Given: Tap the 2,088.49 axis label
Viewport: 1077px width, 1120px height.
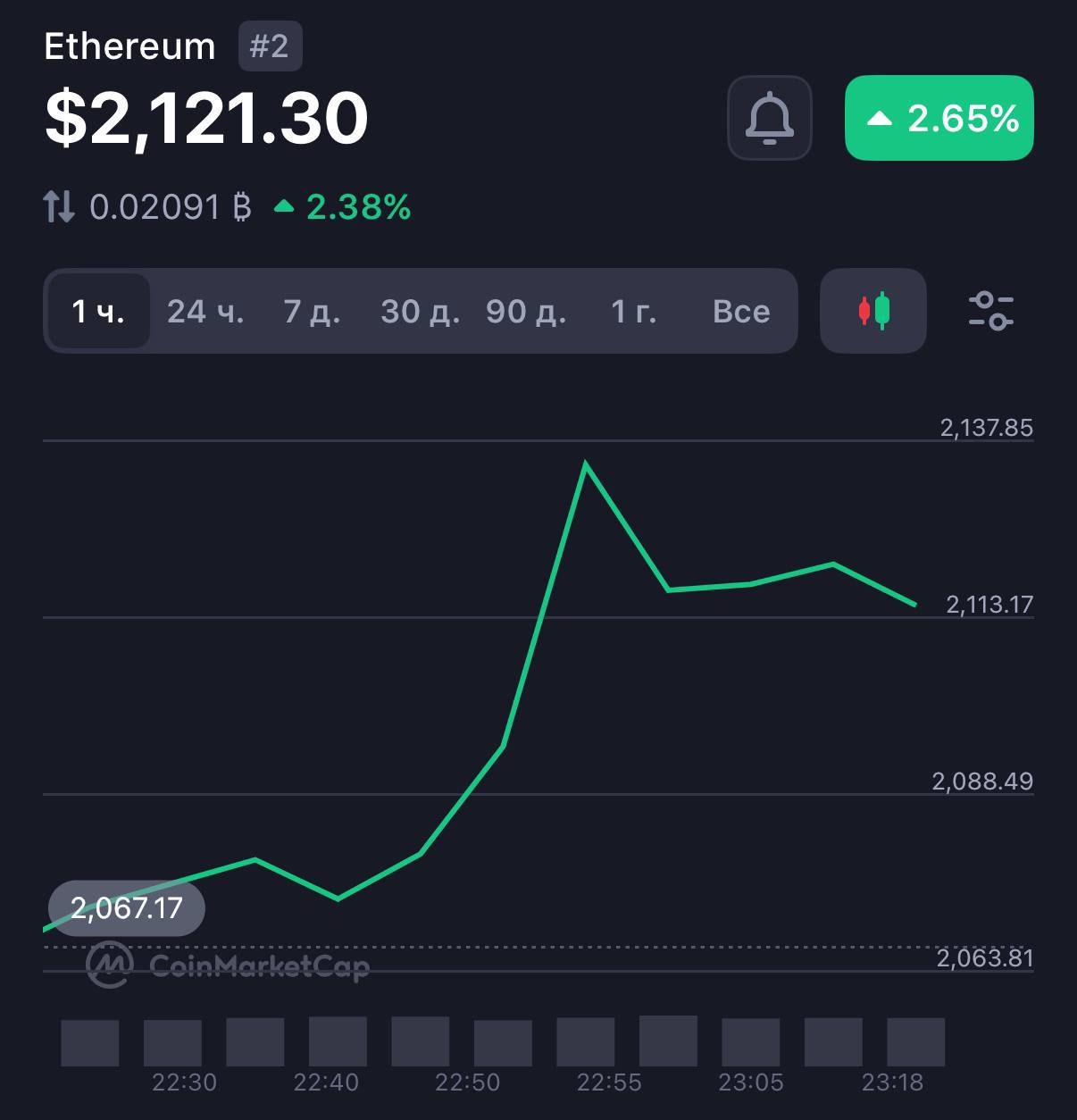Looking at the screenshot, I should click(982, 781).
